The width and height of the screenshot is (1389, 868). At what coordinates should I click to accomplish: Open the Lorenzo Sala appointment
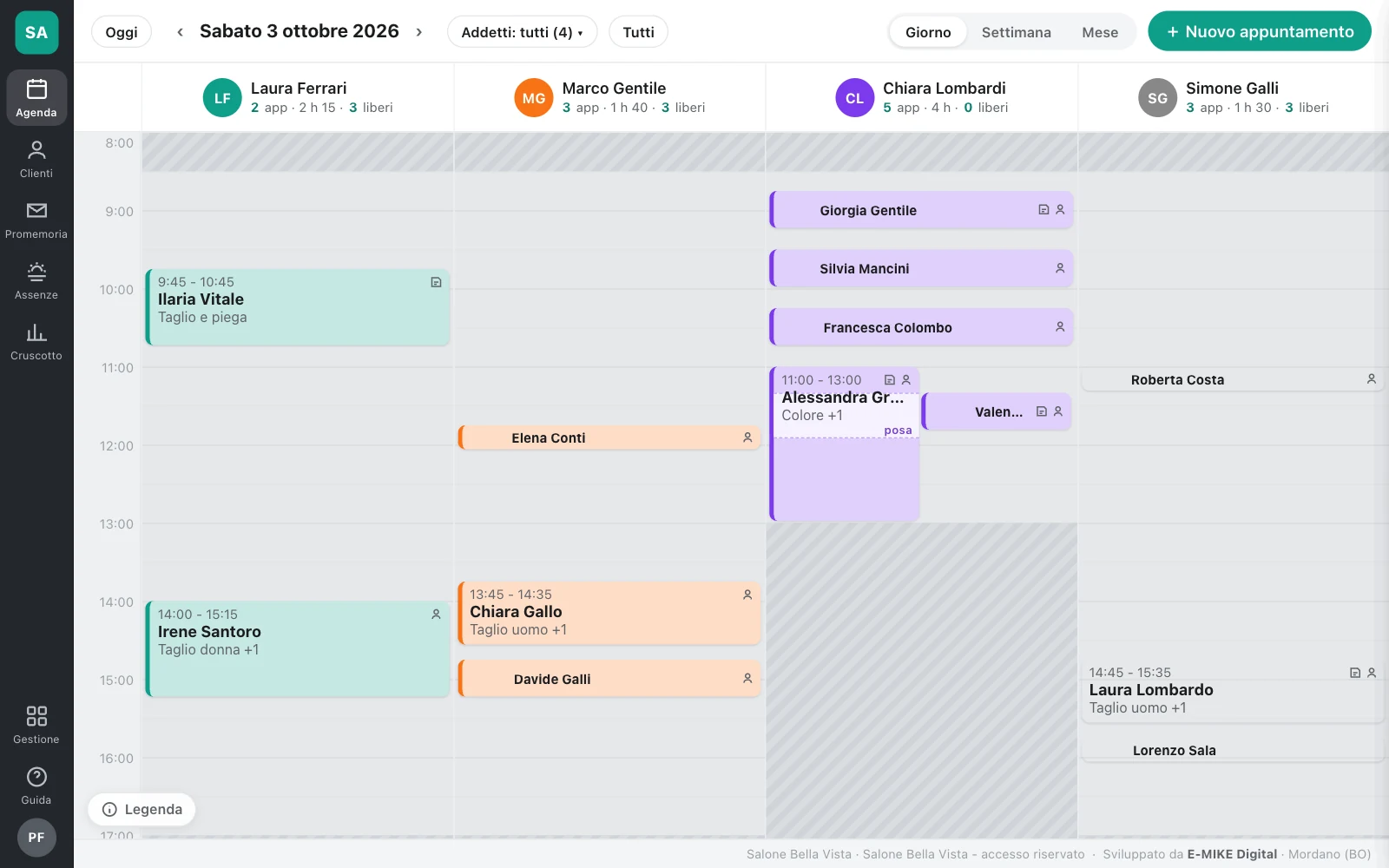pyautogui.click(x=1233, y=750)
